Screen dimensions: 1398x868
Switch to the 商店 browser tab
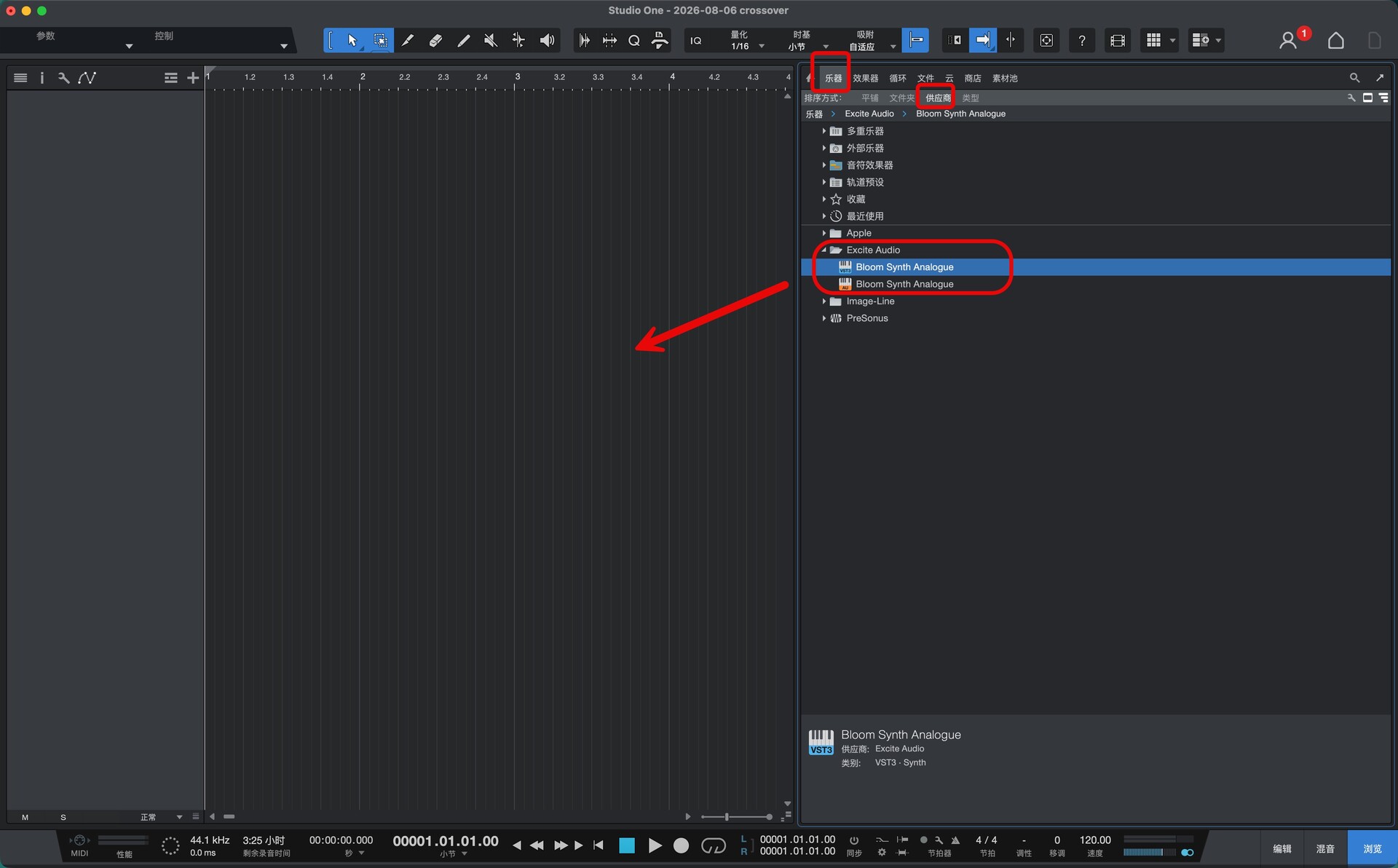[973, 78]
